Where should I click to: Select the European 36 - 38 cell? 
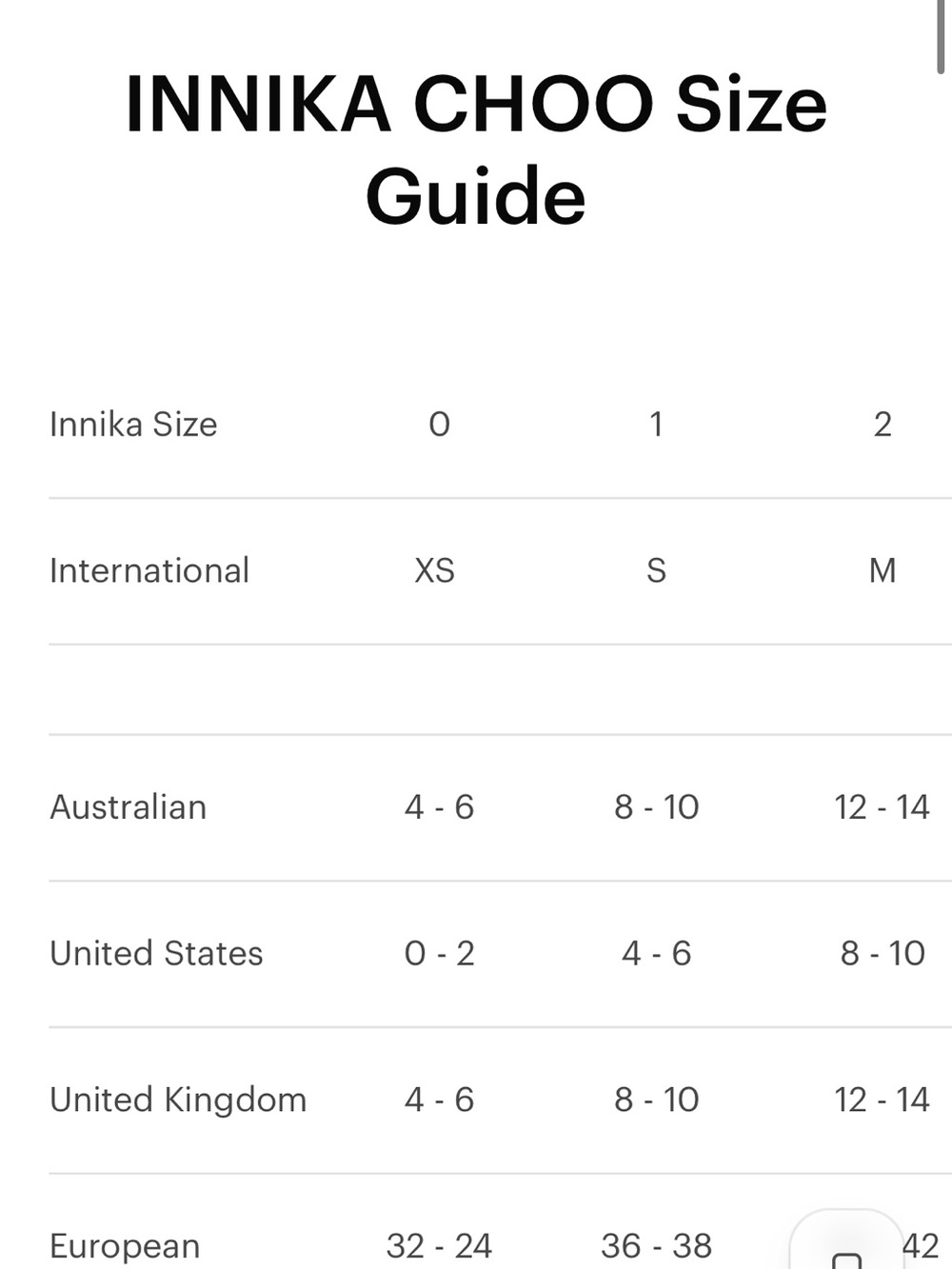pos(656,1245)
